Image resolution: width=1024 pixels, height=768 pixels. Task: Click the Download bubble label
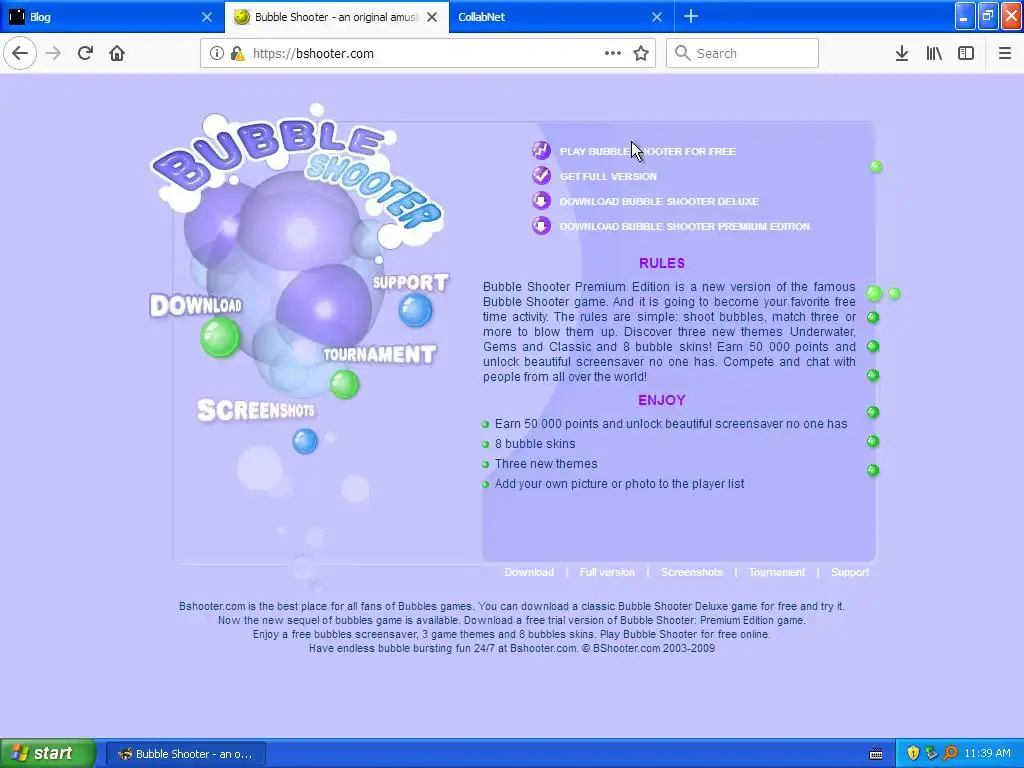pos(196,305)
